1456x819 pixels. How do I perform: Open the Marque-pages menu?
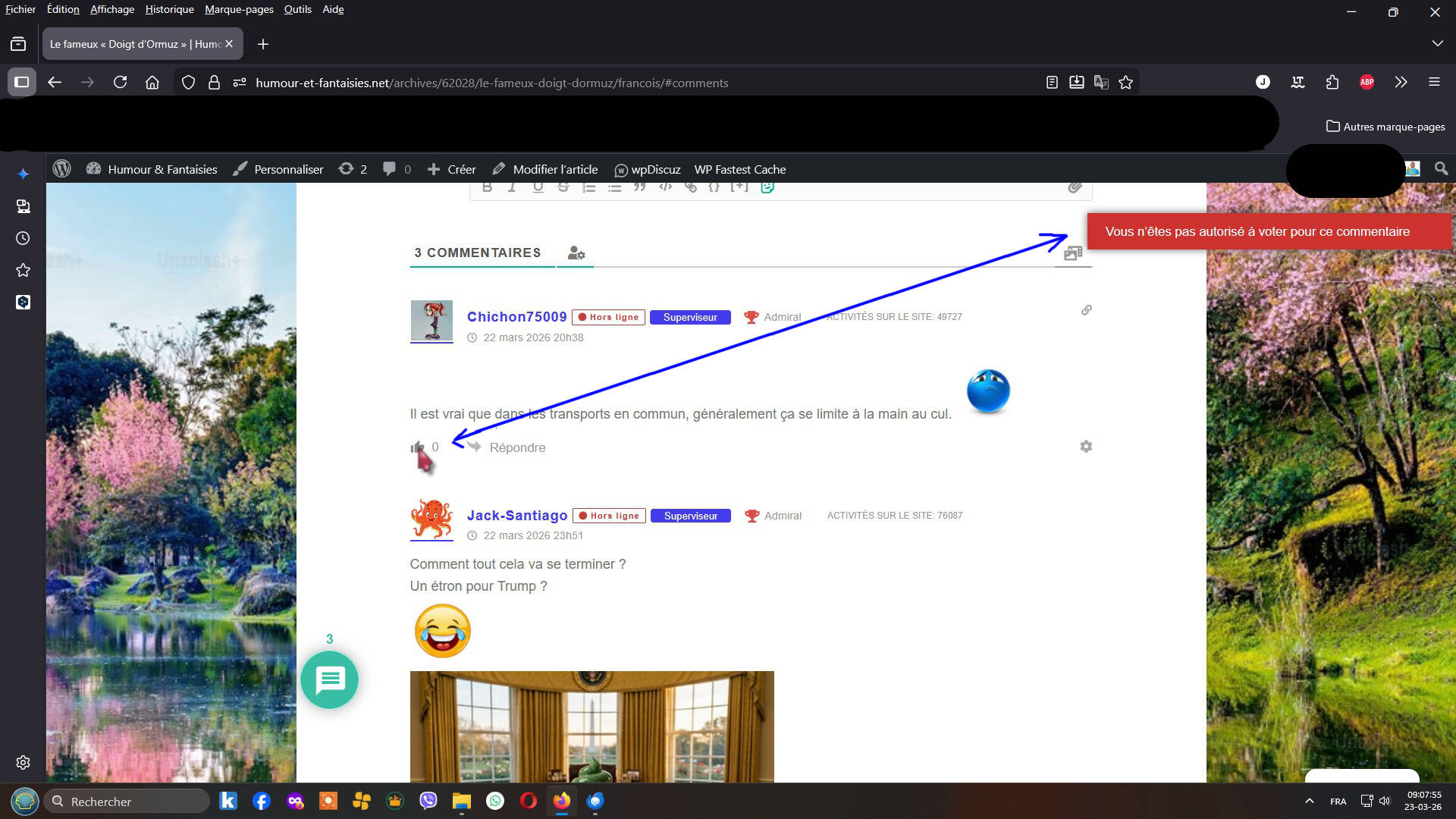tap(238, 9)
